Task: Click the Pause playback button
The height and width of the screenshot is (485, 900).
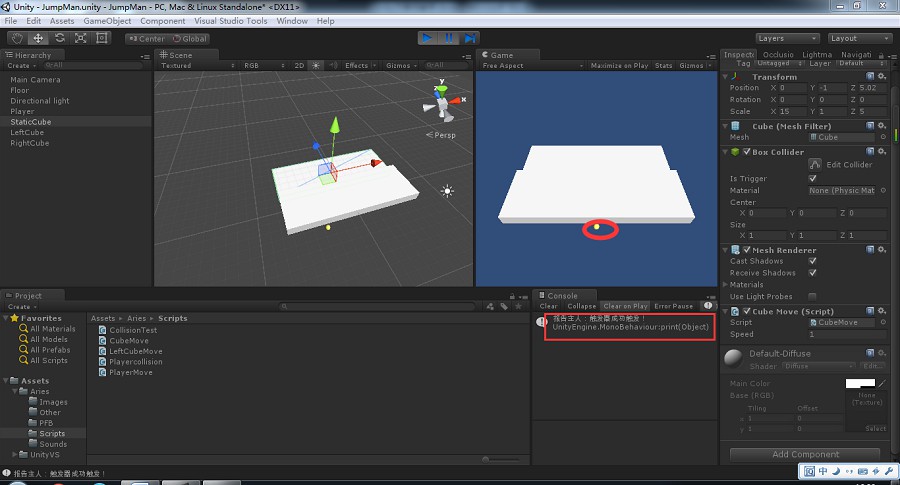Action: [448, 38]
